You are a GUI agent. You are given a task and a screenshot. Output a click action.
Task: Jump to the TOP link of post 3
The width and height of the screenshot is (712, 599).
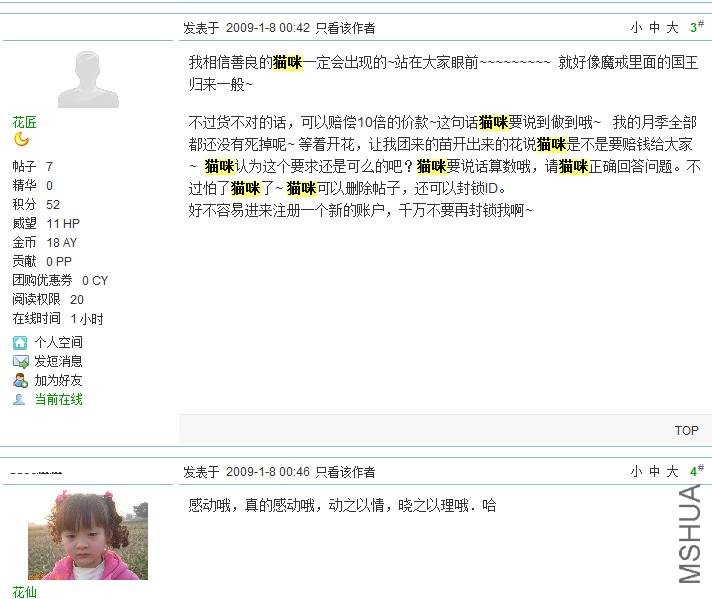[x=687, y=431]
